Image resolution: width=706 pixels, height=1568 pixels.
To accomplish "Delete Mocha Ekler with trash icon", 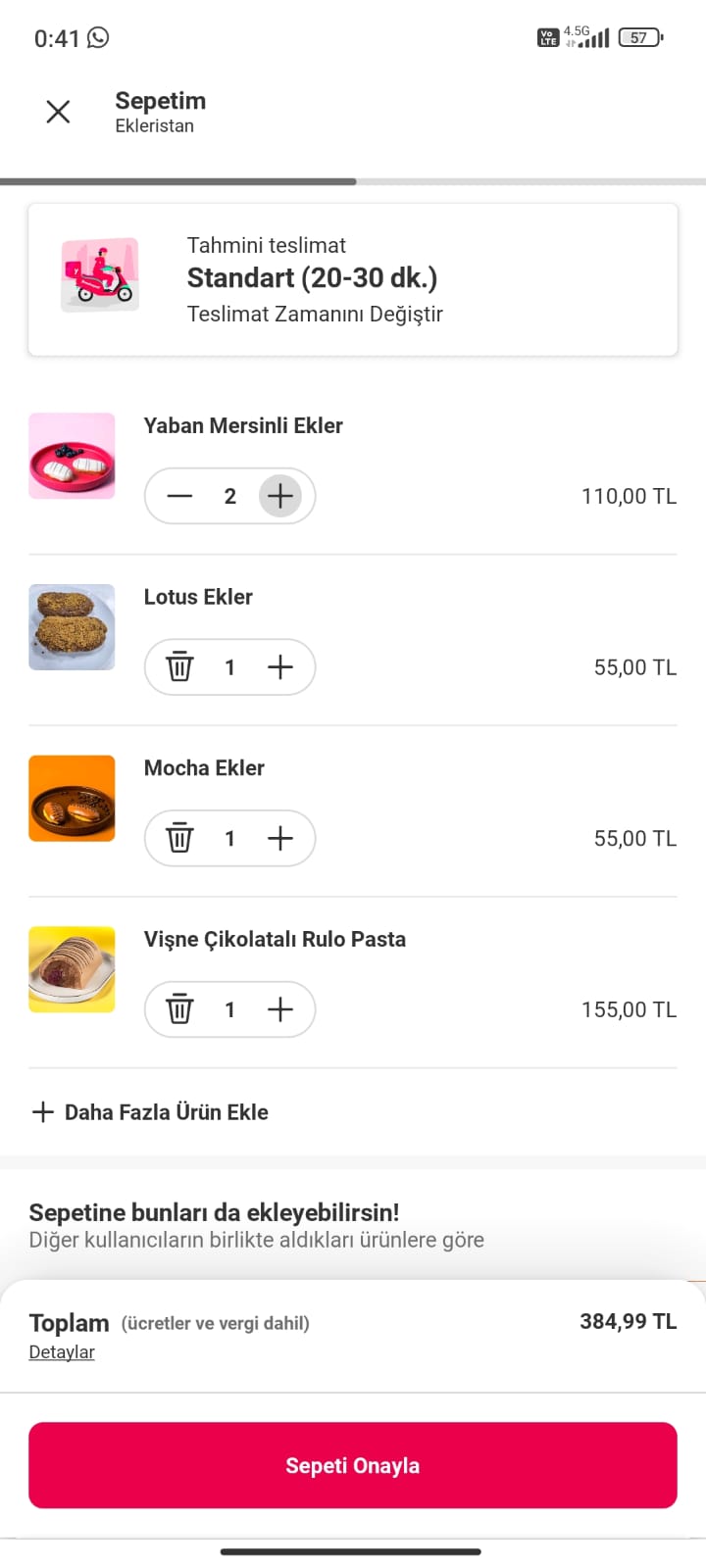I will pyautogui.click(x=179, y=839).
